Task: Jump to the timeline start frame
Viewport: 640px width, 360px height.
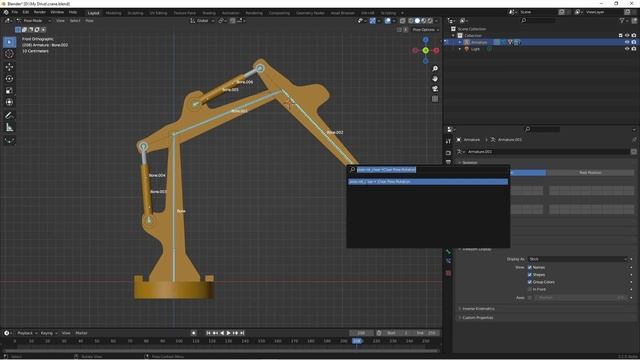Action: (x=208, y=333)
